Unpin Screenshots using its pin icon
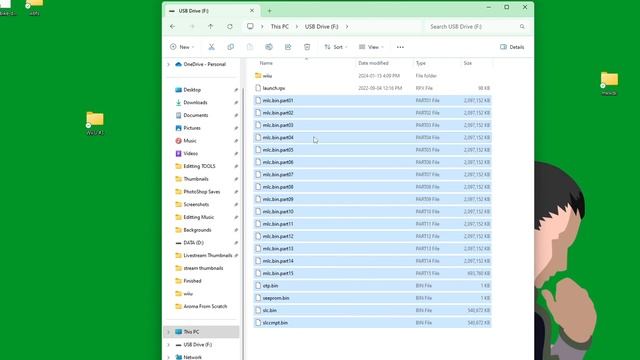 pyautogui.click(x=236, y=204)
